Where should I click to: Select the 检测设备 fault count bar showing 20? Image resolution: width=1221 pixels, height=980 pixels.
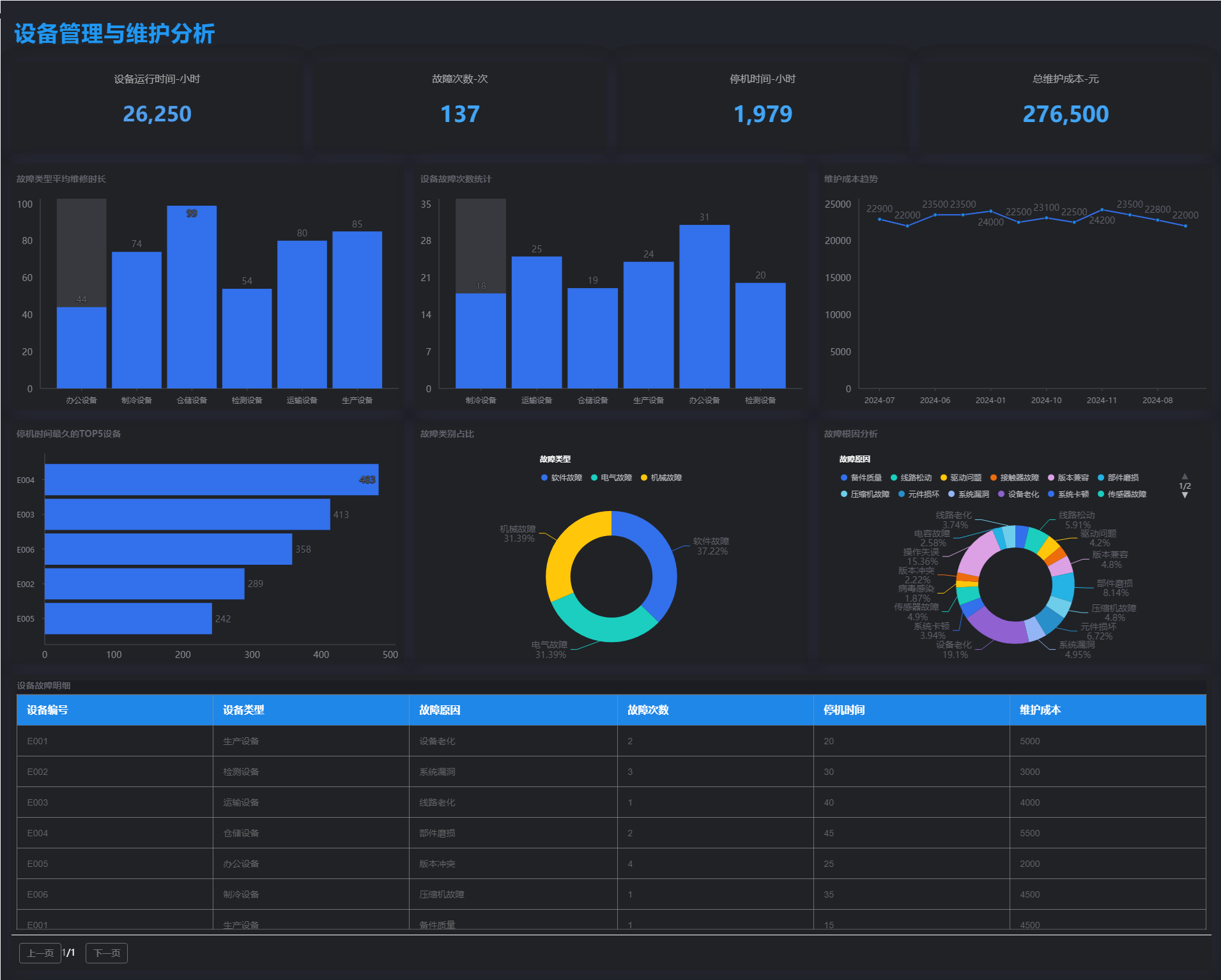point(760,335)
